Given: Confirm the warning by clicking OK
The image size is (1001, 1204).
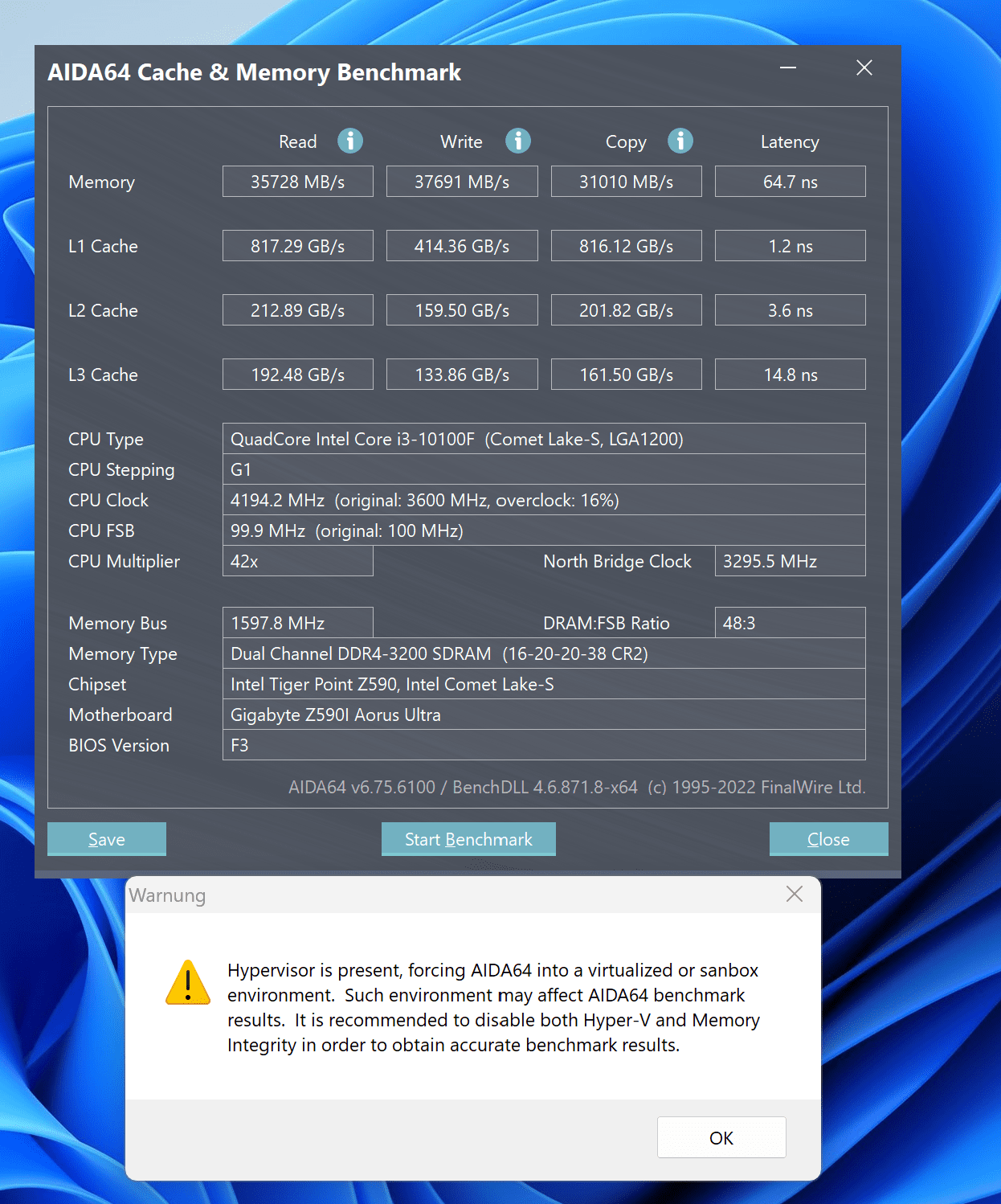Looking at the screenshot, I should [x=721, y=1137].
